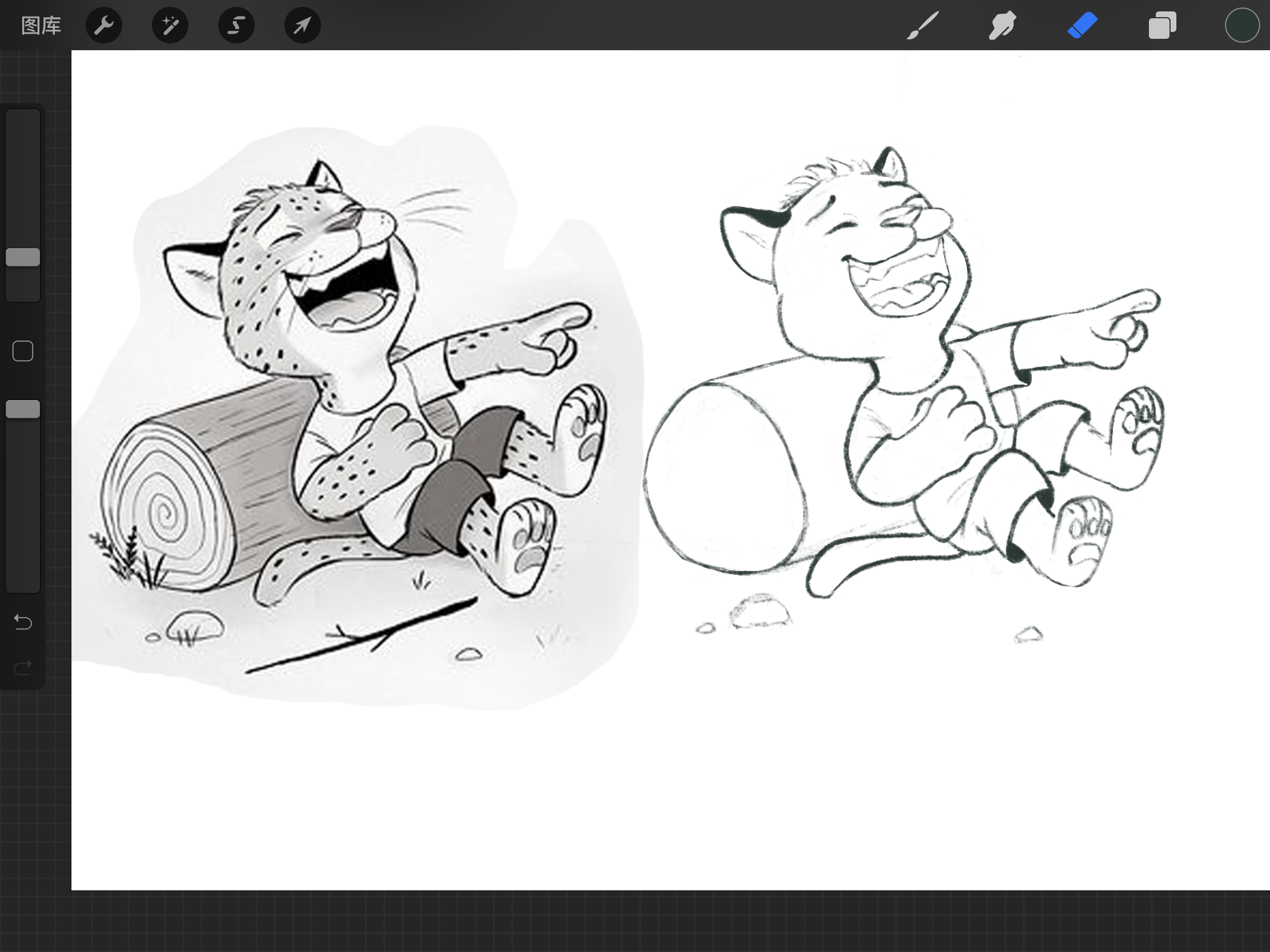Undo the last action
Screen dimensions: 1270x952
pos(23,622)
